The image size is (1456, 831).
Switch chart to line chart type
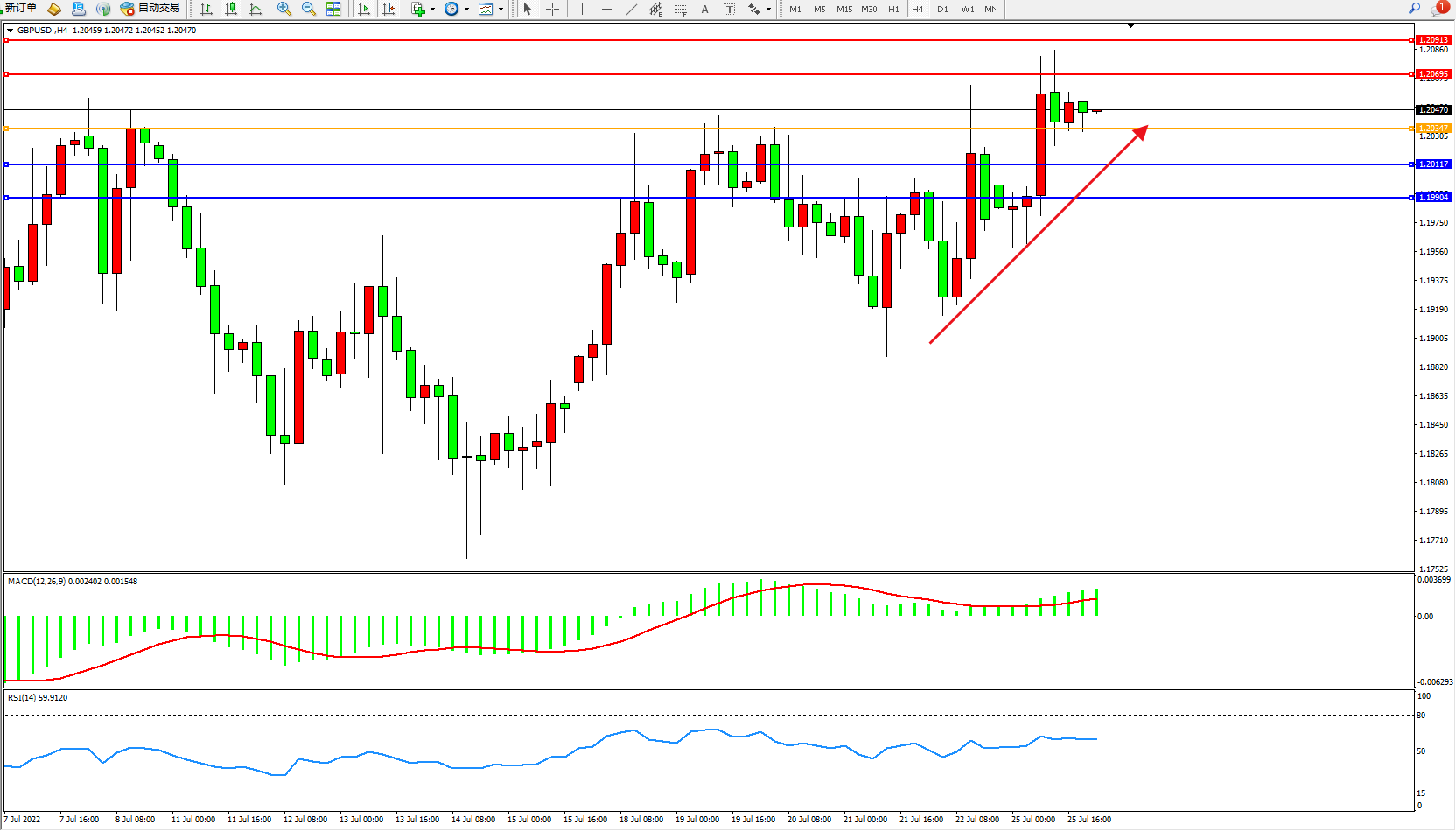pyautogui.click(x=255, y=9)
